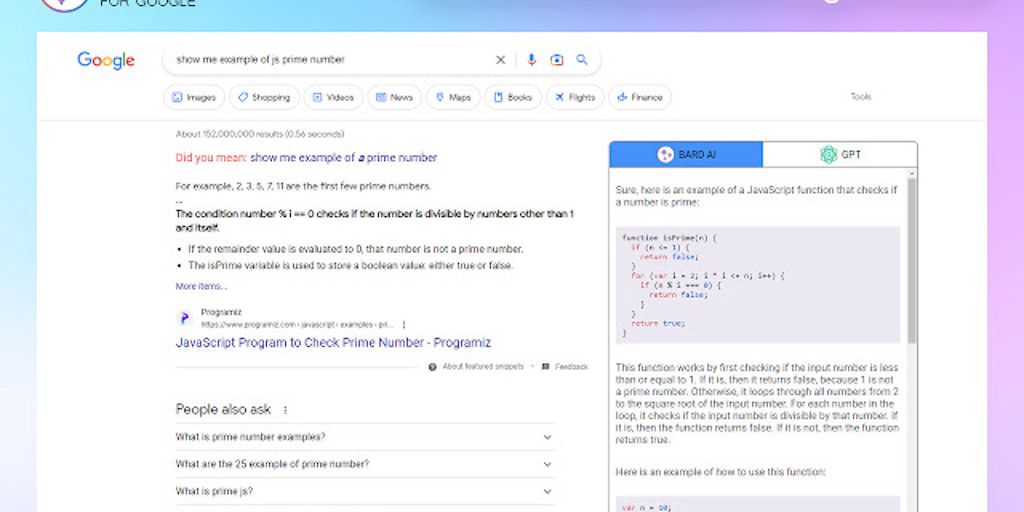Viewport: 1024px width, 512px height.
Task: Filter results by Shopping
Action: point(264,97)
